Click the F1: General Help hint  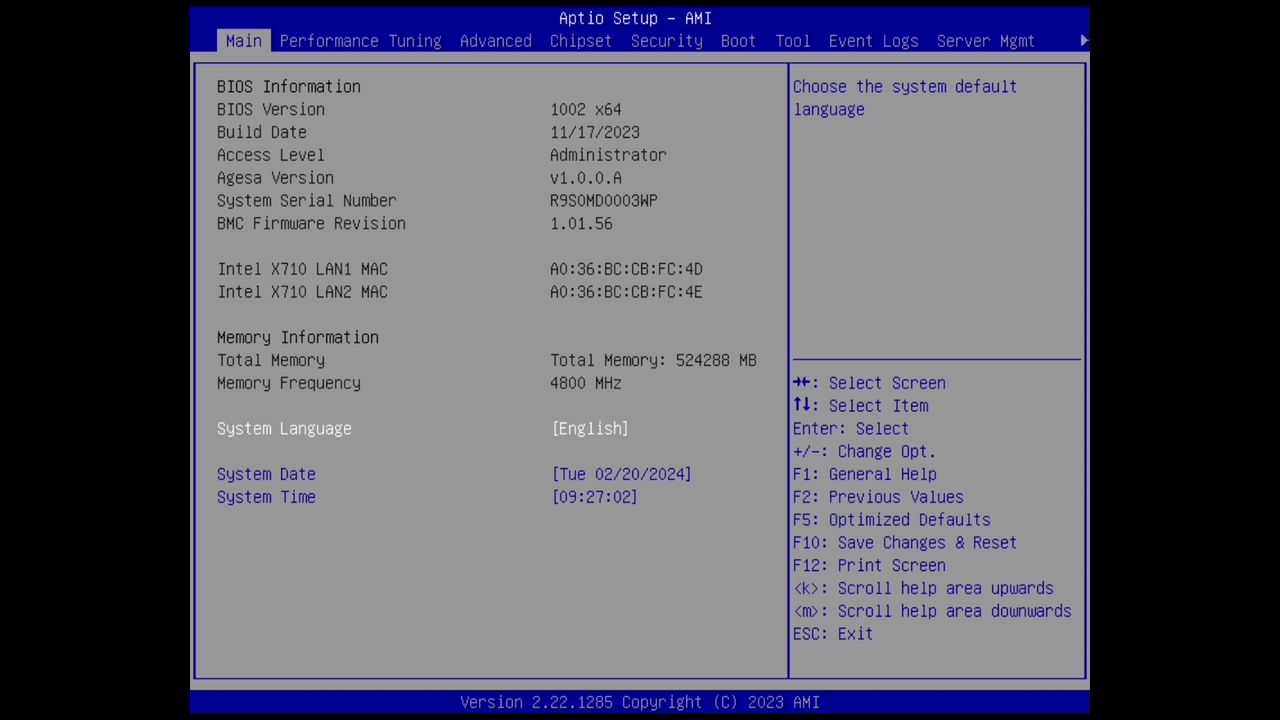[864, 474]
